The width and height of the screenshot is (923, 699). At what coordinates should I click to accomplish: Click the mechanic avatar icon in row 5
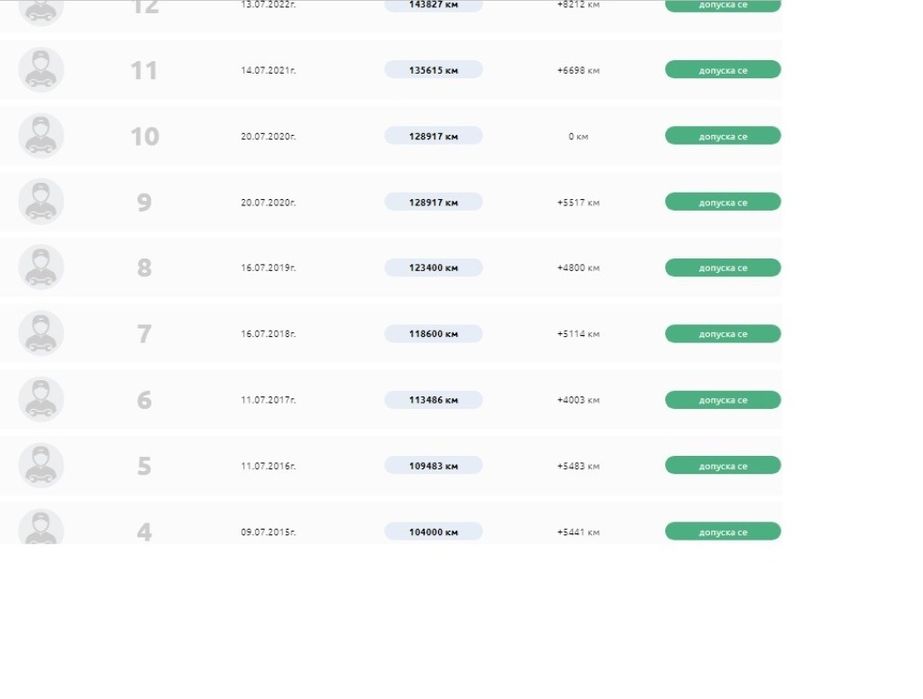(41, 466)
